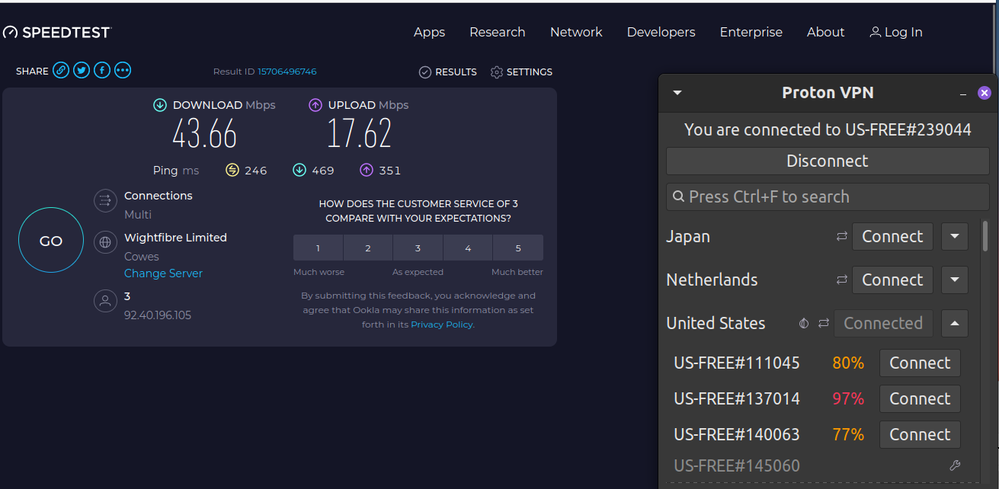Copy the share link icon
The image size is (999, 489).
(x=61, y=70)
